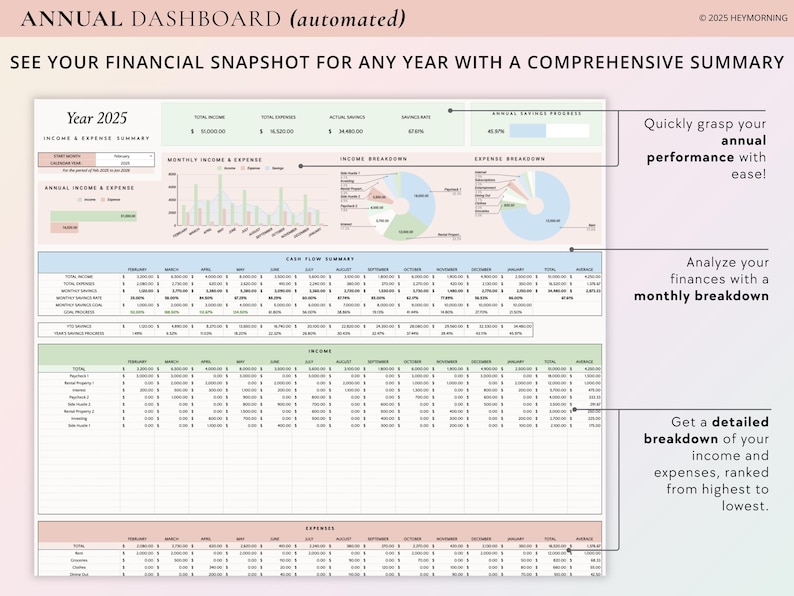Screen dimensions: 794x596
Task: Click the Rental Property 1 row label
Action: tap(79, 383)
